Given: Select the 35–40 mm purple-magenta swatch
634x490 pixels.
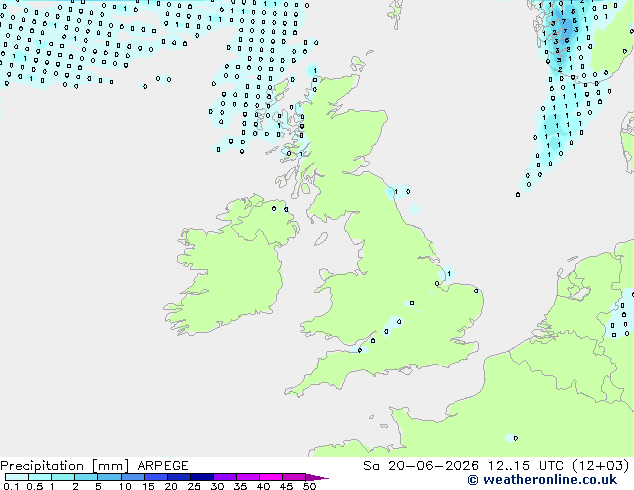Looking at the screenshot, I should pos(247,477).
